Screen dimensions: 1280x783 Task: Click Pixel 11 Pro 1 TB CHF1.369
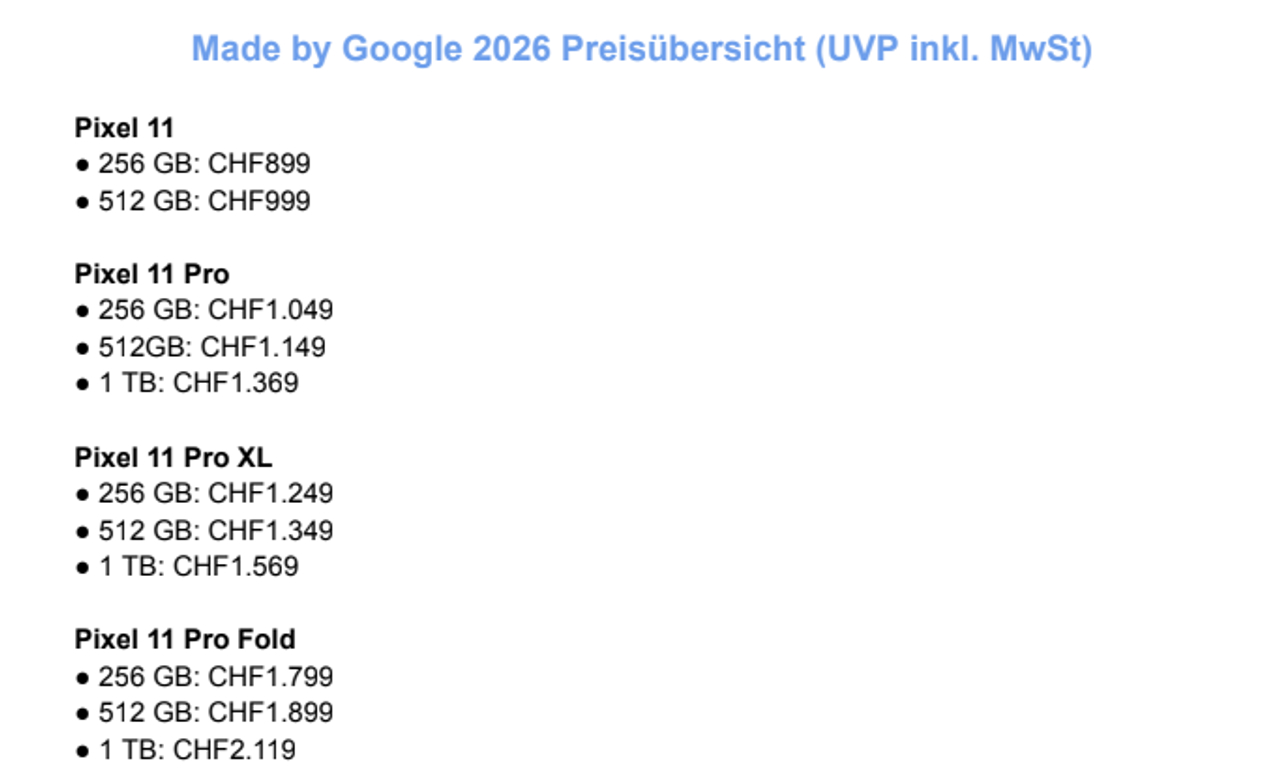[187, 383]
